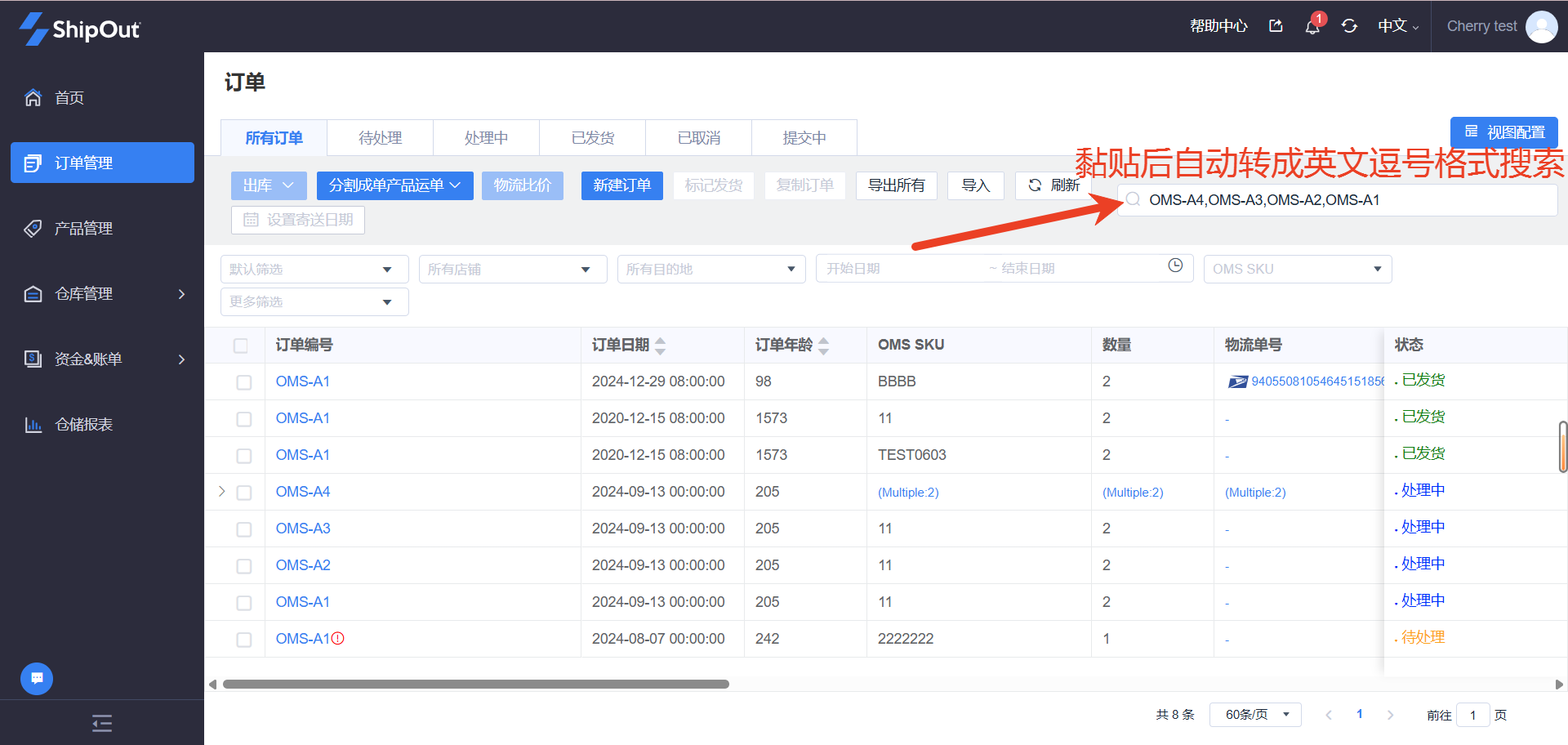
Task: Open the chat support bubble icon
Action: [37, 678]
